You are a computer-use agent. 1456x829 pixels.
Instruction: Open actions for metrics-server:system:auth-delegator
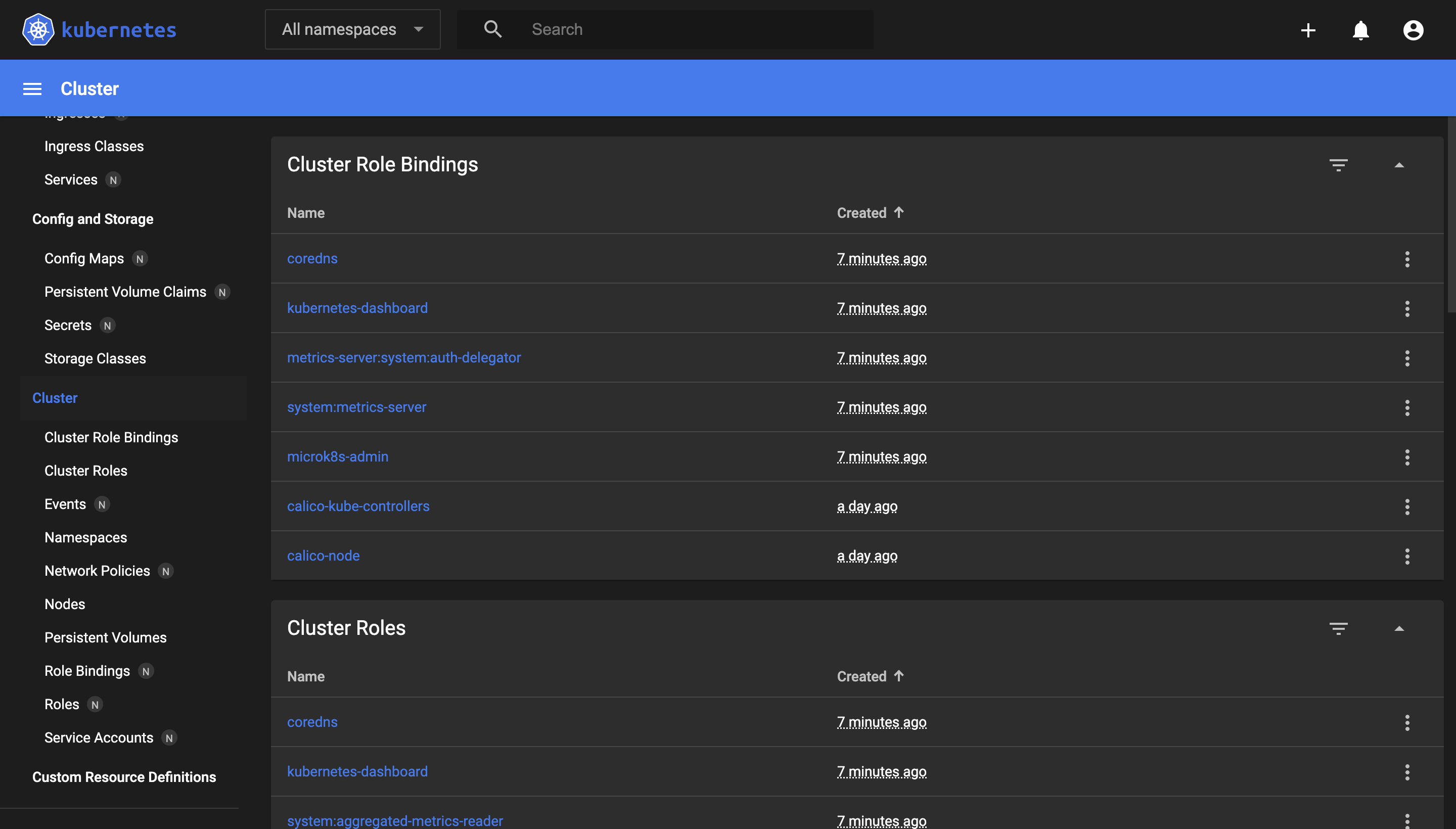(1407, 358)
